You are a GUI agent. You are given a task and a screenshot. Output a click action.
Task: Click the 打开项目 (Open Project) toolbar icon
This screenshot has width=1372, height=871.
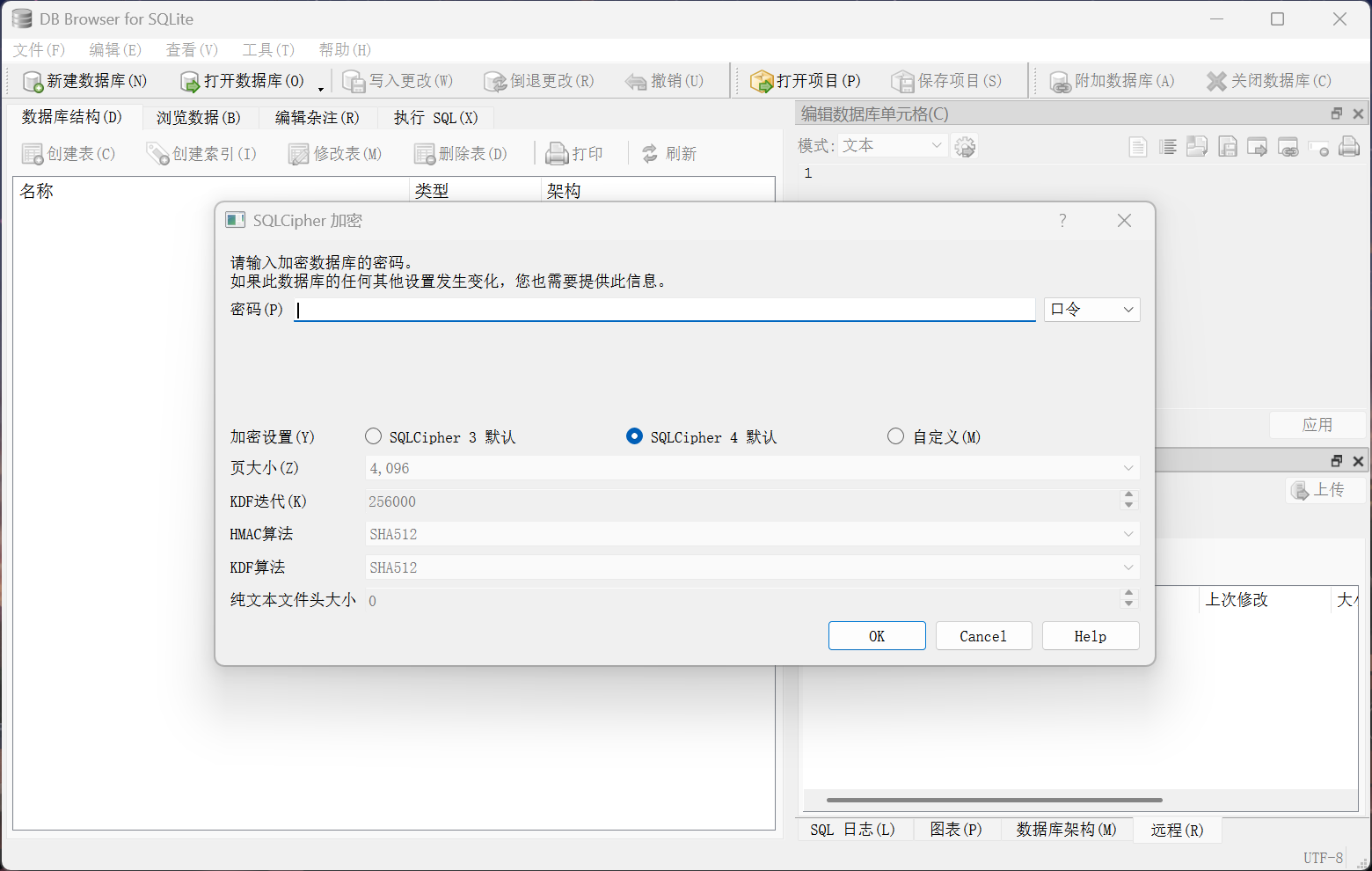point(761,82)
